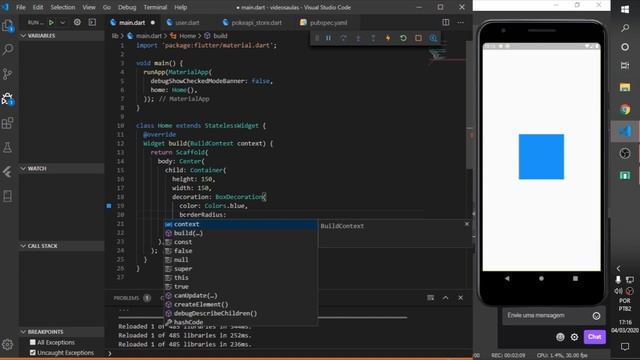
Task: Open the Edit menu
Action: click(x=38, y=7)
